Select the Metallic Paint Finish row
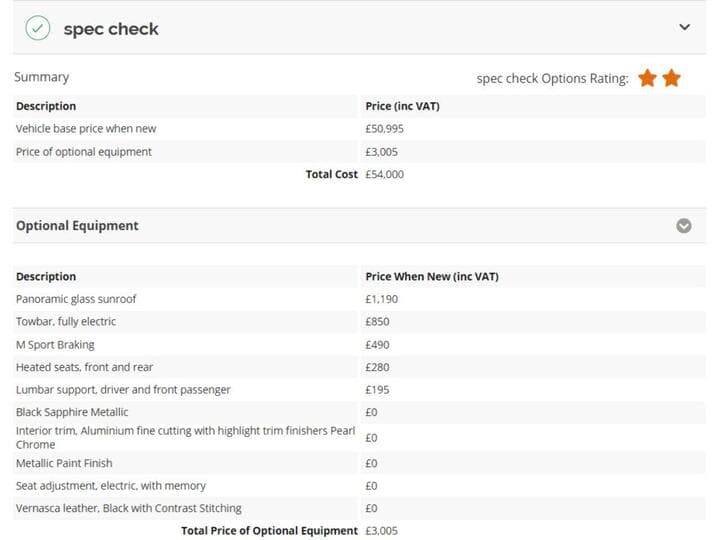Image resolution: width=720 pixels, height=540 pixels. [359, 463]
